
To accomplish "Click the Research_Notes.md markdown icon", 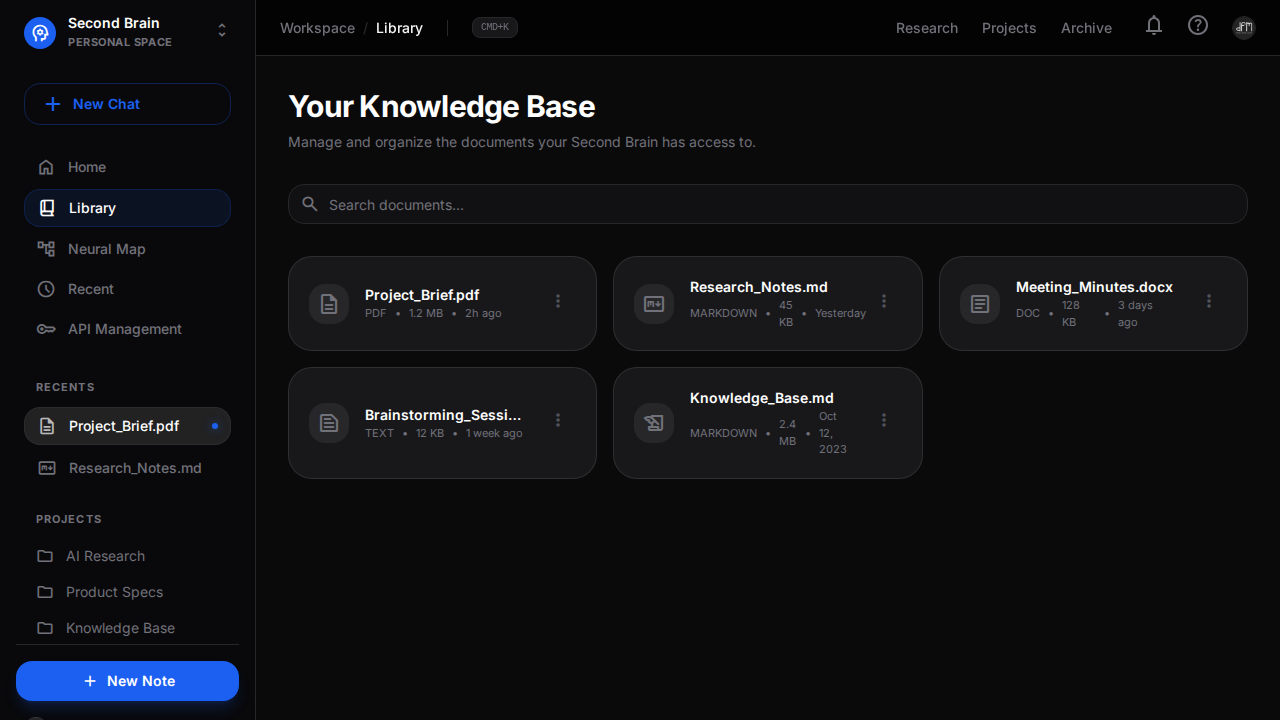I will pyautogui.click(x=654, y=304).
